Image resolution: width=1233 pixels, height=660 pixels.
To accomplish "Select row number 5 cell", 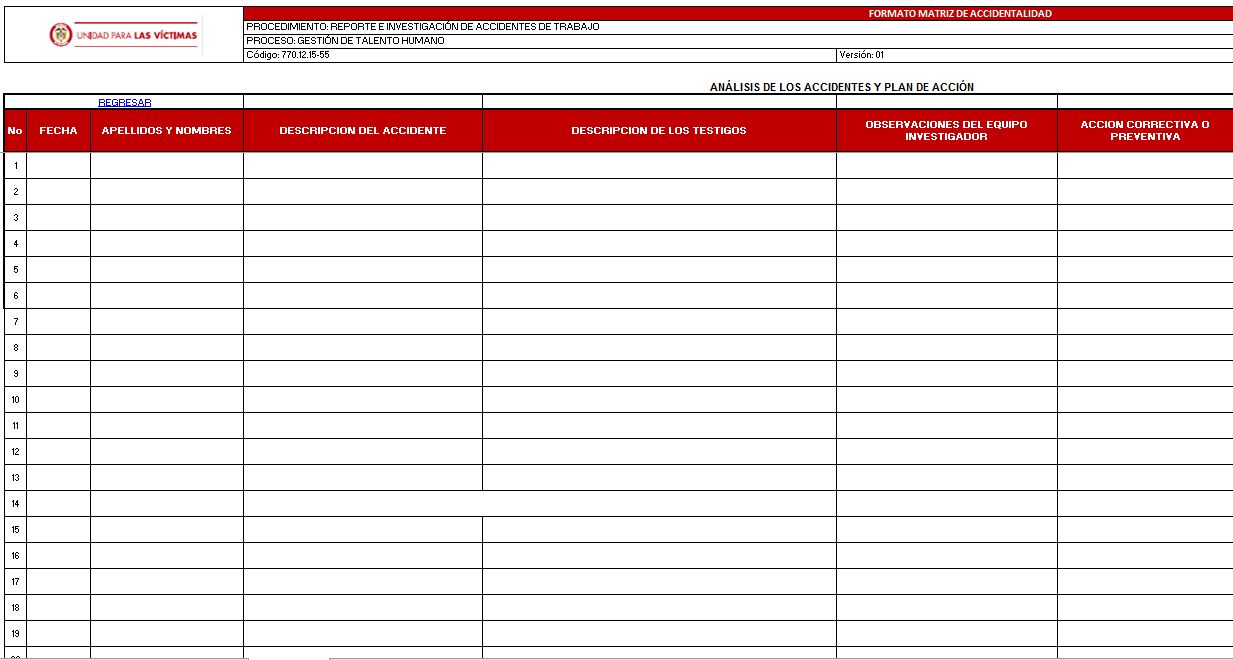I will (x=15, y=269).
